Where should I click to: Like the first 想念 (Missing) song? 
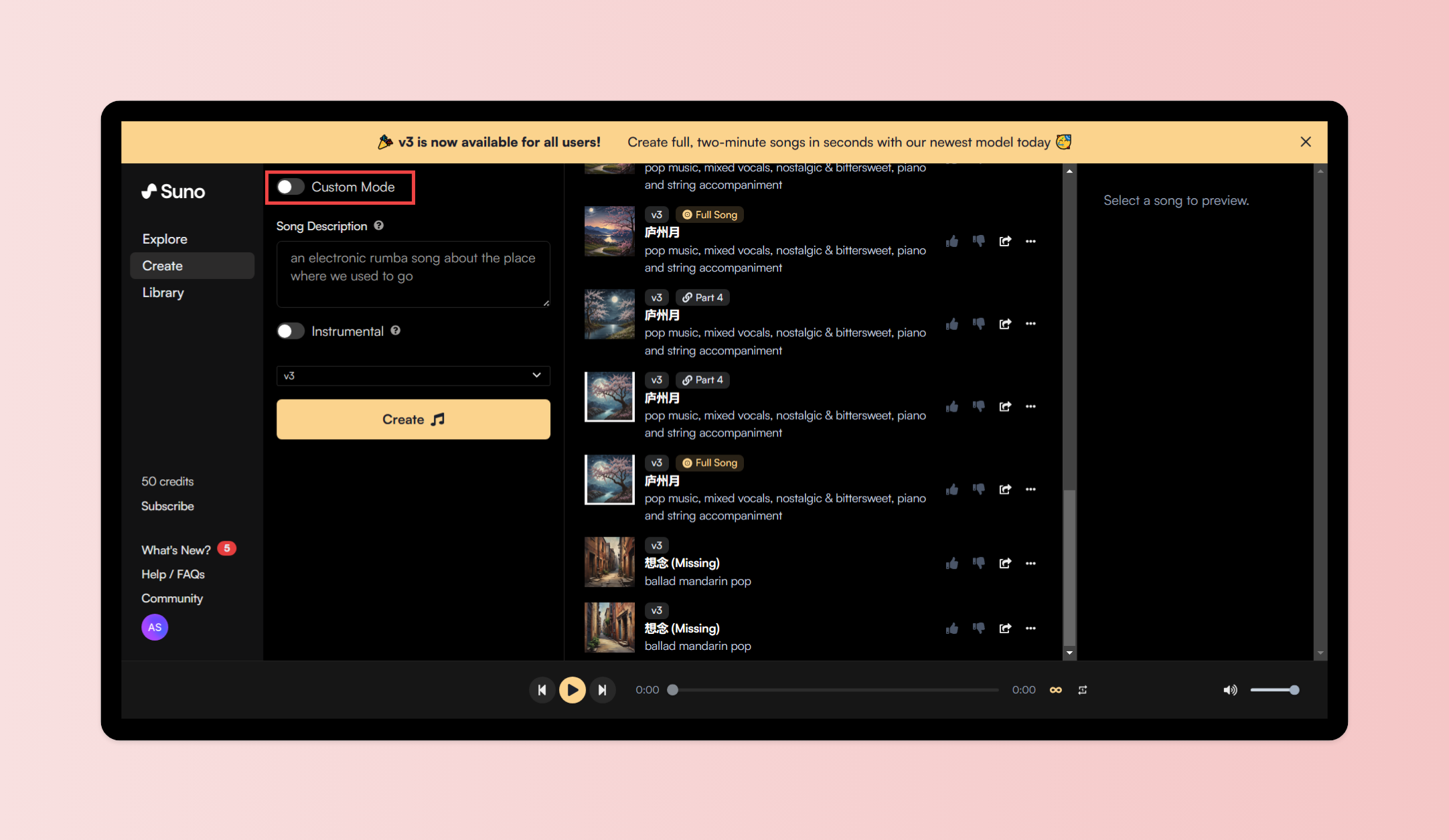(951, 563)
